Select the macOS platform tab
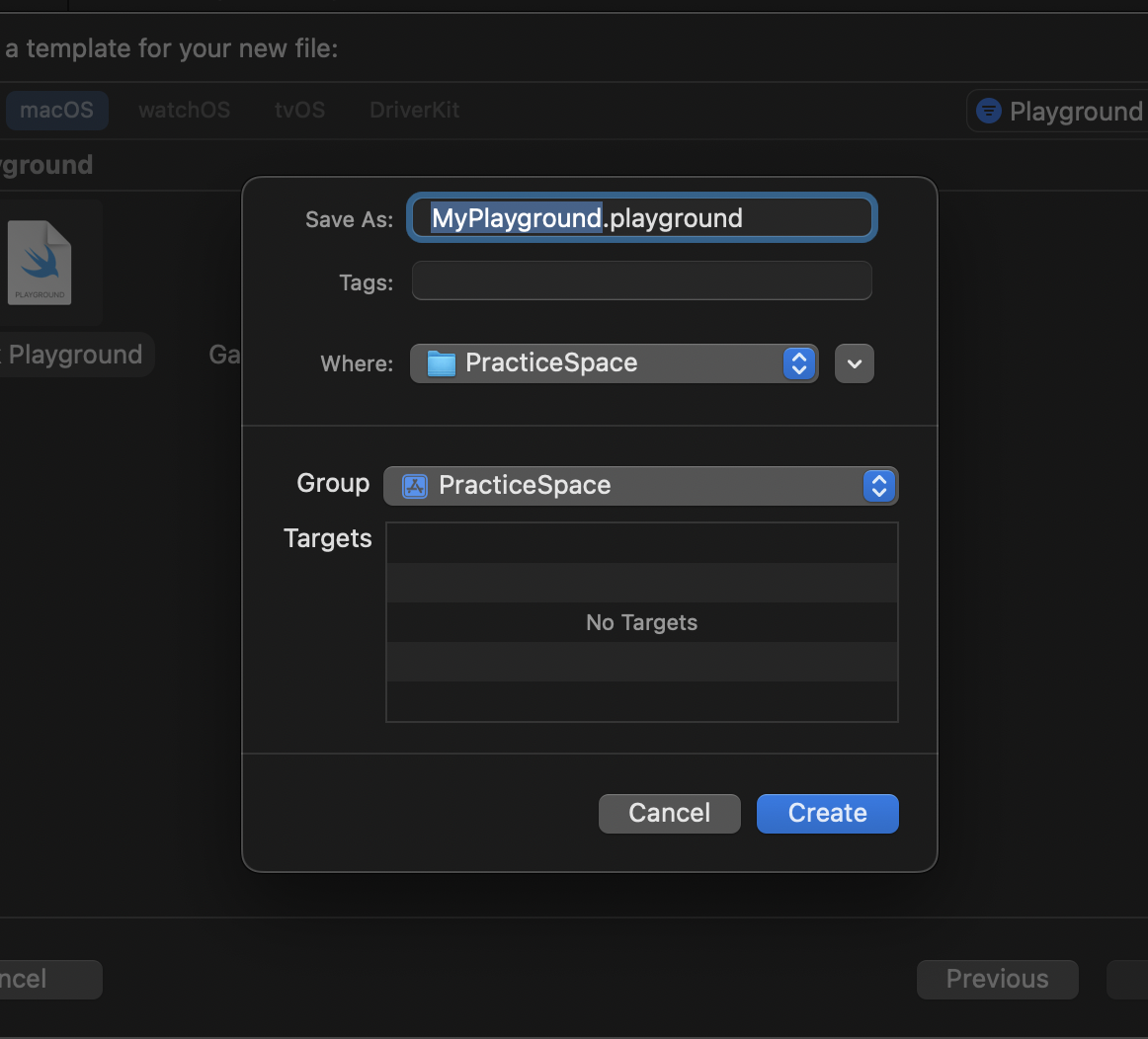This screenshot has height=1039, width=1148. tap(56, 110)
